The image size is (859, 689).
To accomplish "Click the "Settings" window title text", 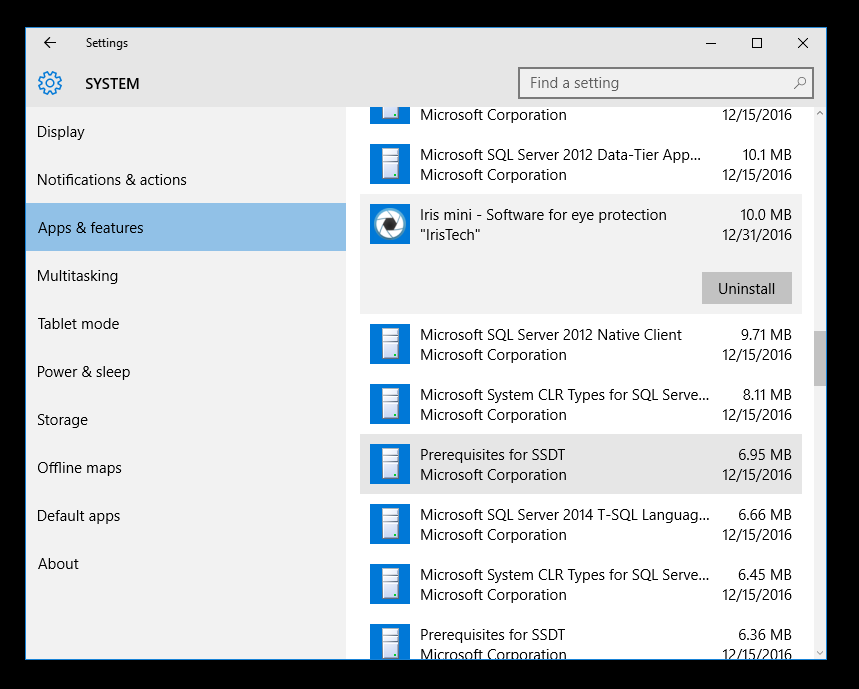I will (107, 43).
